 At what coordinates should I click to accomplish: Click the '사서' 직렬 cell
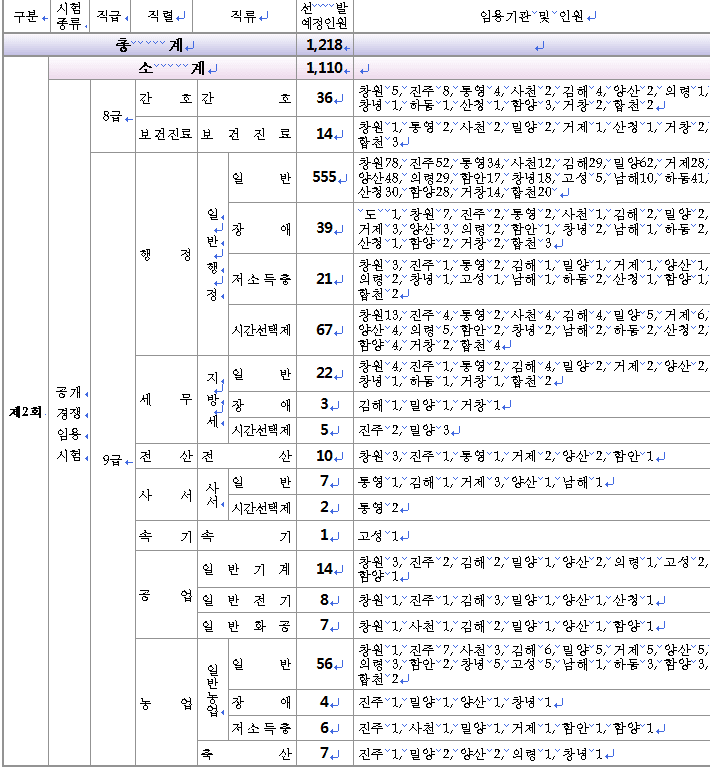[x=166, y=494]
